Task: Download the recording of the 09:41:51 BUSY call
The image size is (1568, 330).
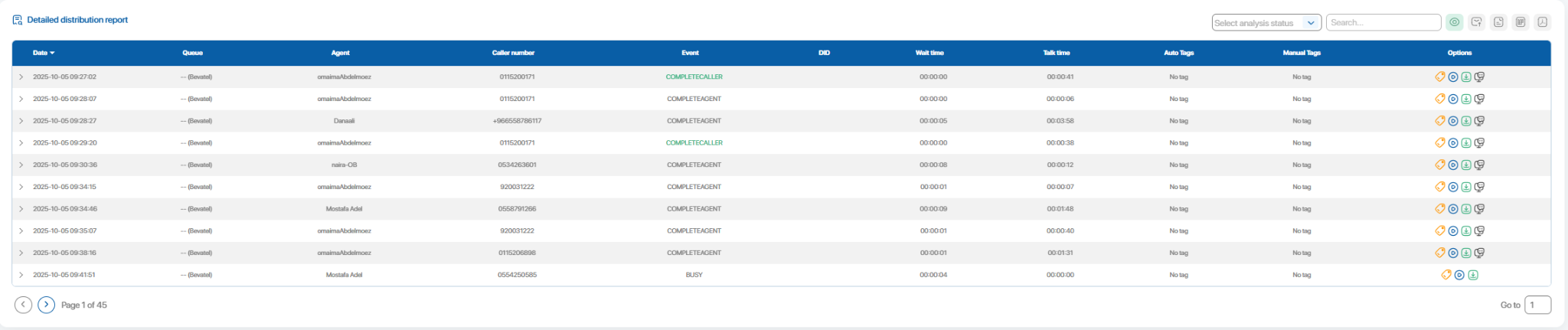Action: [x=1473, y=275]
